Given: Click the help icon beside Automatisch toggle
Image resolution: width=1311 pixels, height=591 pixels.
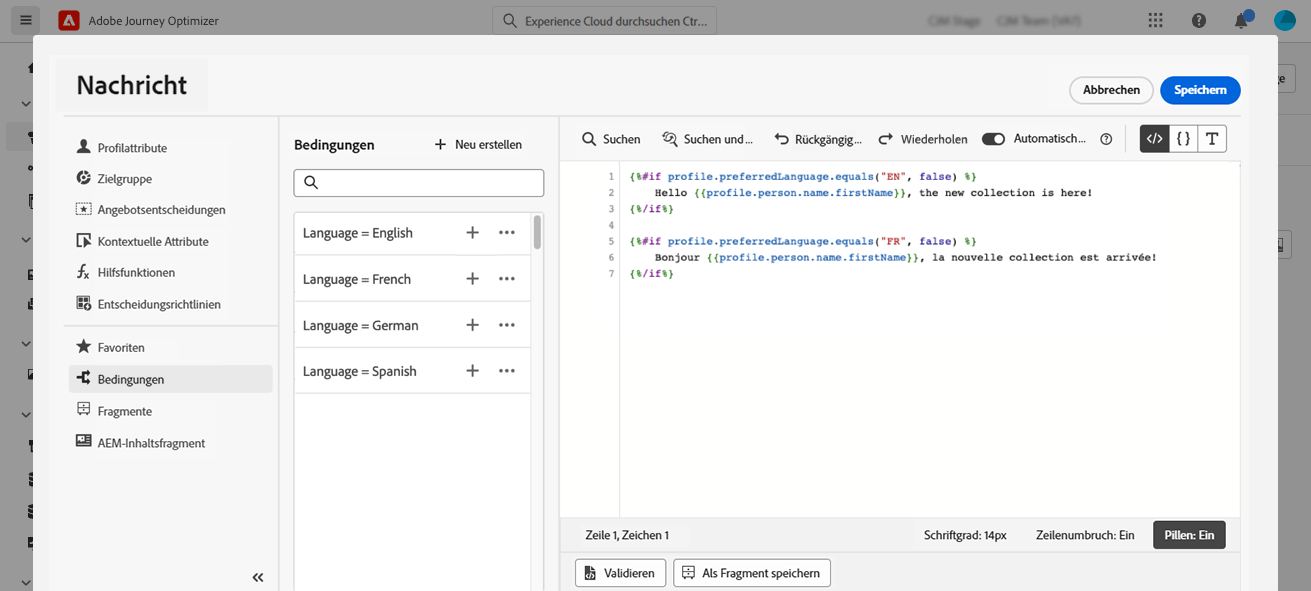Looking at the screenshot, I should (x=1106, y=140).
